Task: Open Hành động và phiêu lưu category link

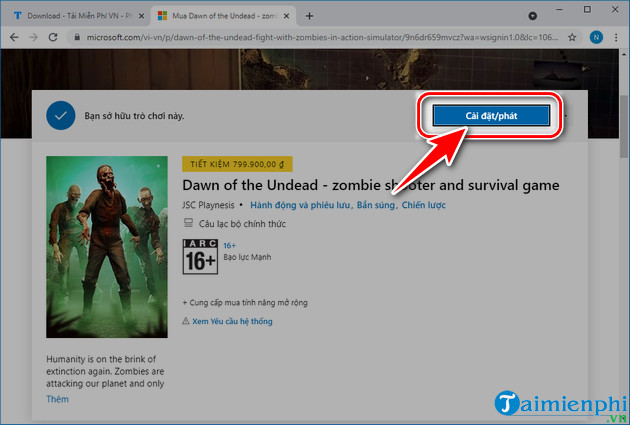Action: point(300,205)
